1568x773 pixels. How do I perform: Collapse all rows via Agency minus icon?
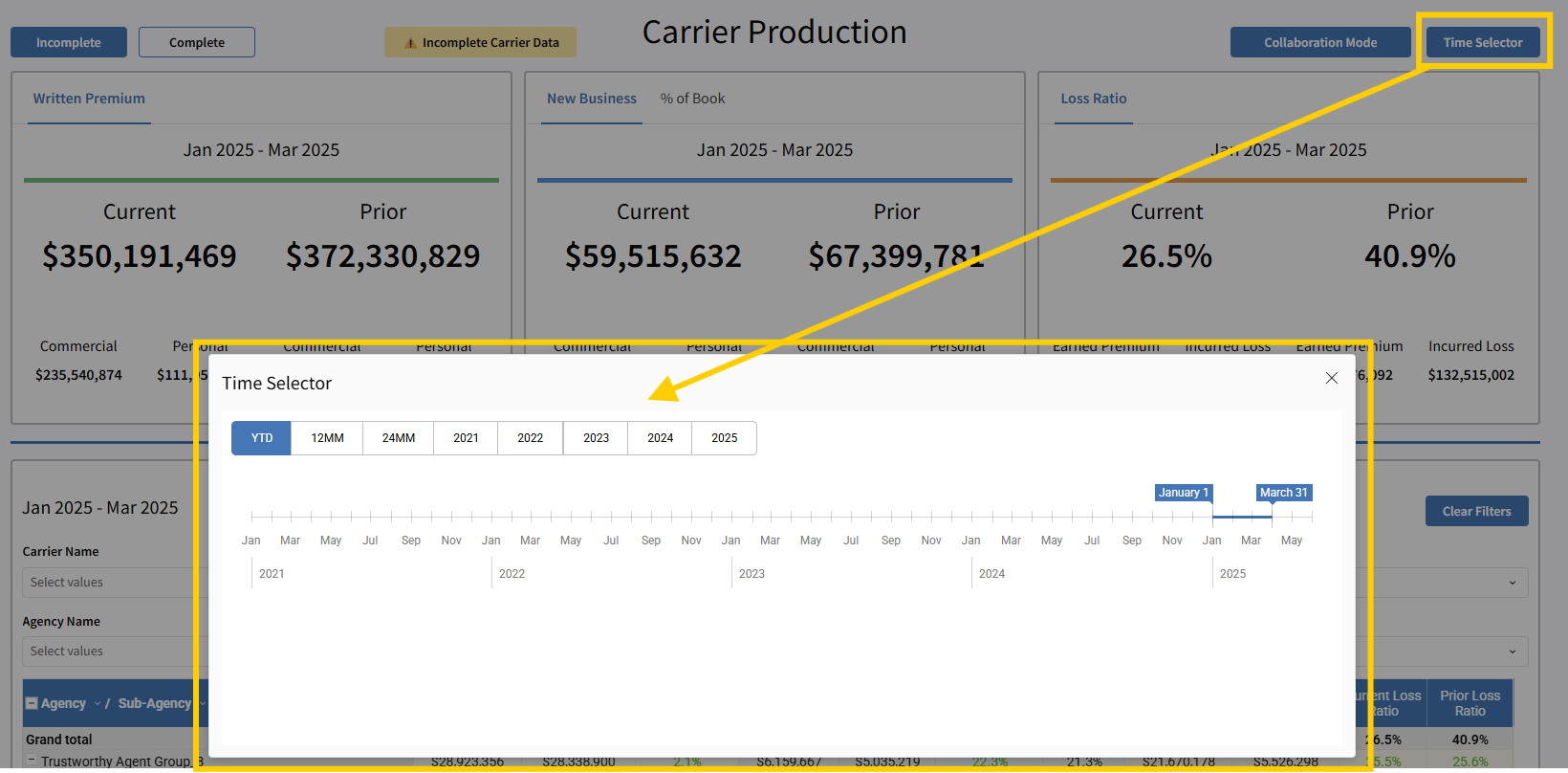tap(32, 703)
